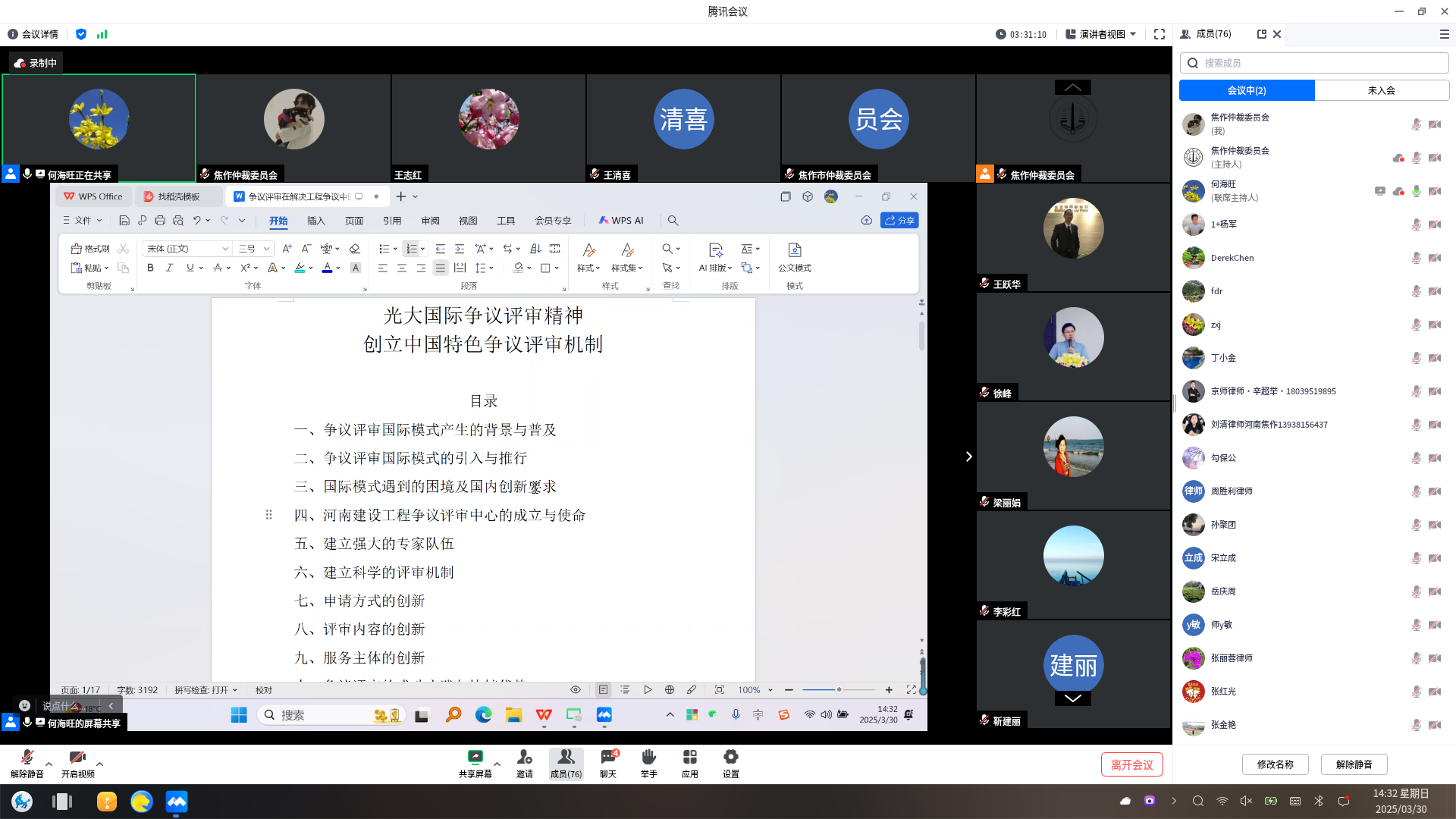Click the WPS font color swatch

pos(327,268)
